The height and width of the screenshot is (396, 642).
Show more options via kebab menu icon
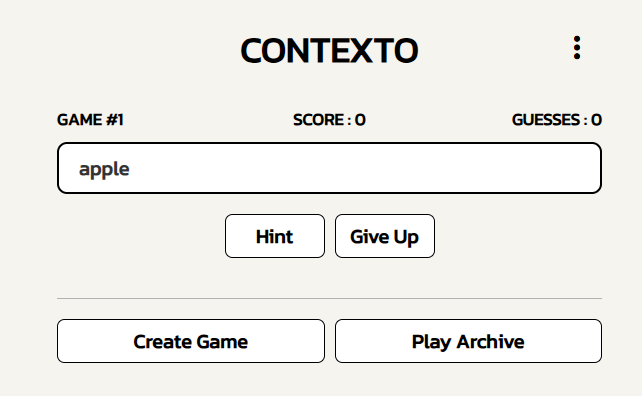coord(576,48)
